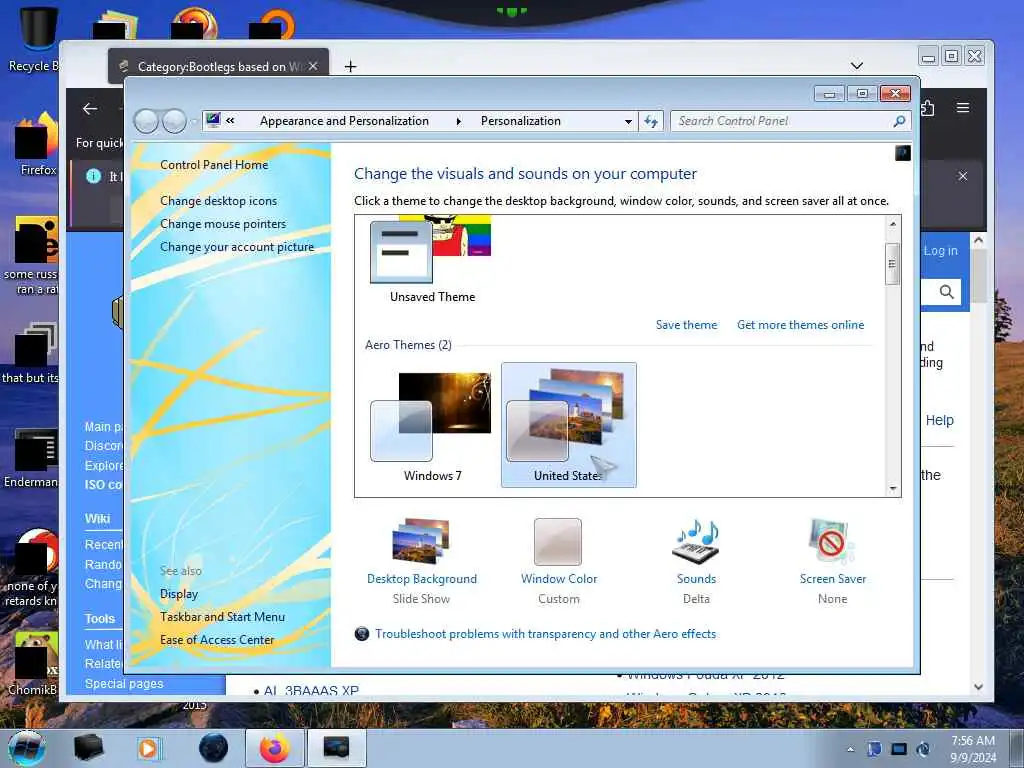Open Troubleshoot problems with transparency link
The image size is (1024, 768).
pyautogui.click(x=545, y=633)
